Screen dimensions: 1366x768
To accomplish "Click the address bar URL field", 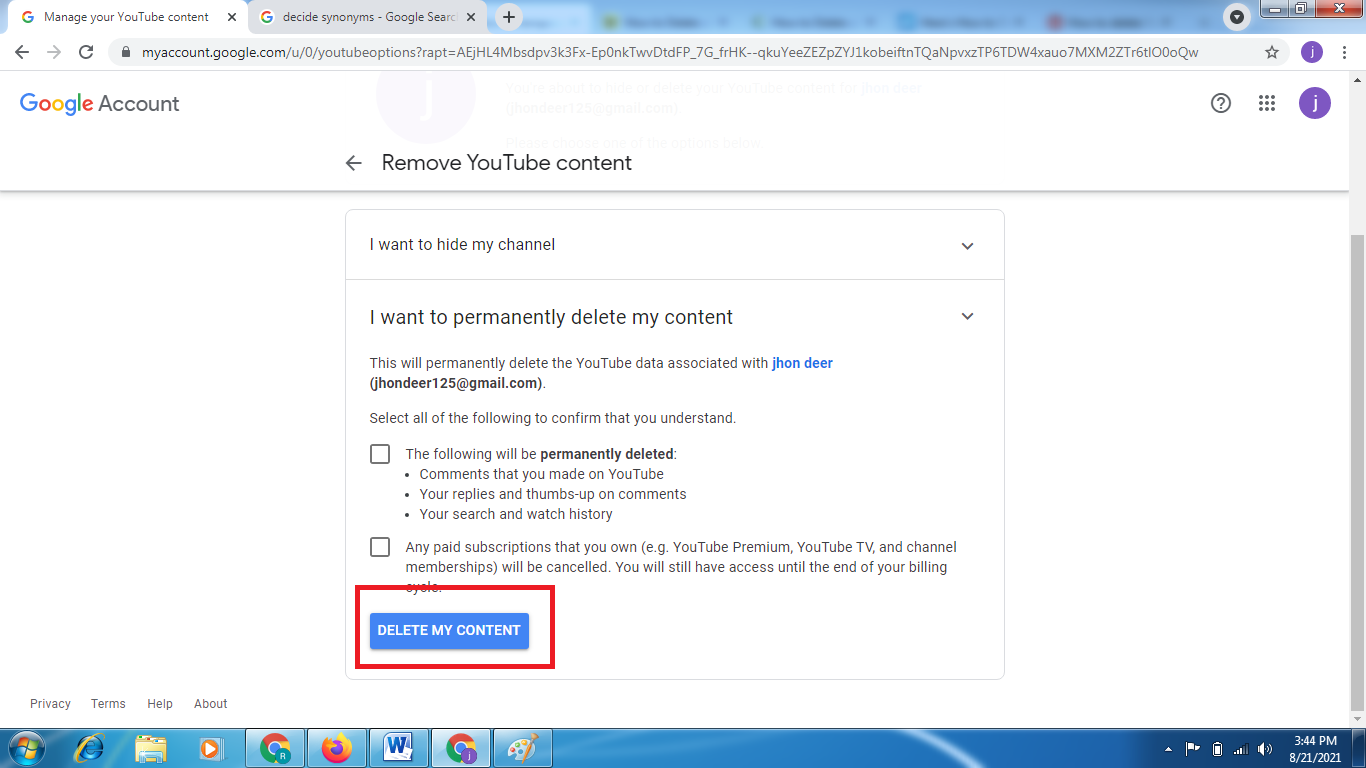I will click(670, 52).
